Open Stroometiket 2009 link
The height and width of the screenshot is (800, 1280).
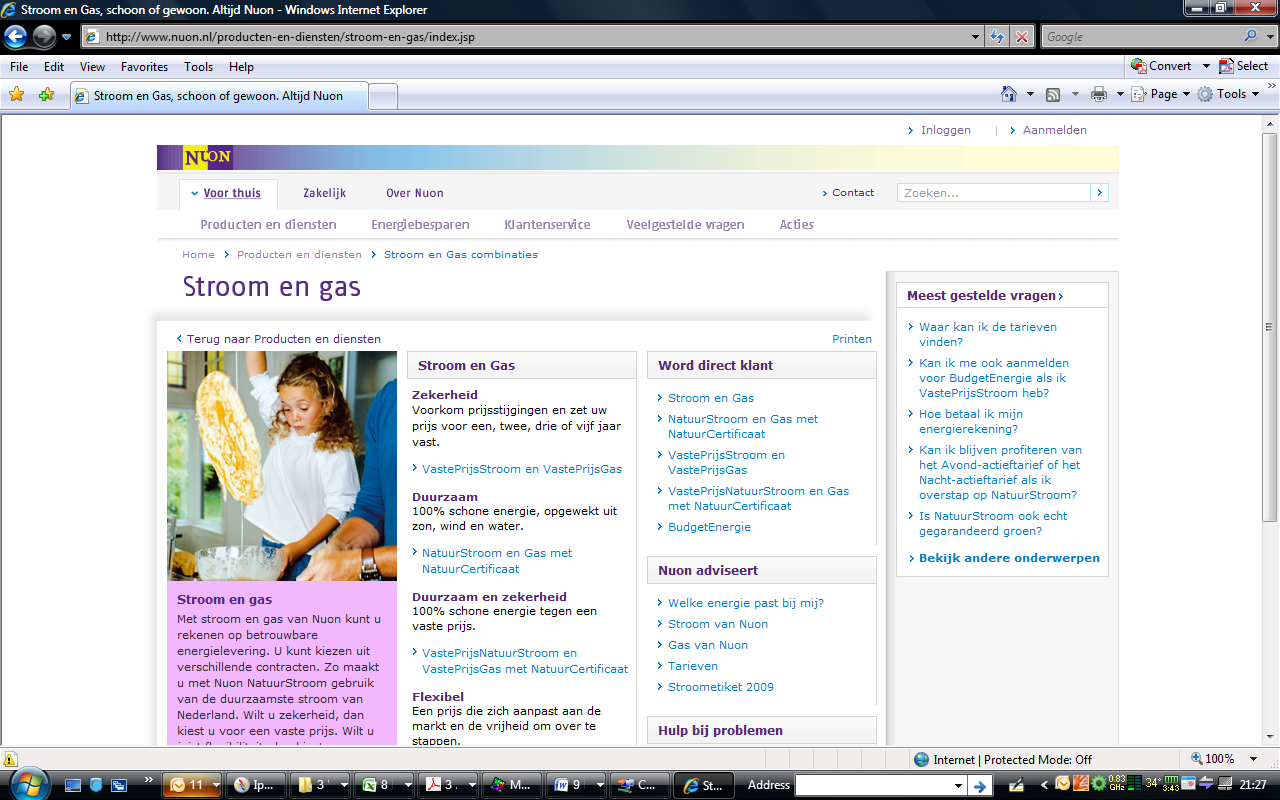(x=721, y=687)
